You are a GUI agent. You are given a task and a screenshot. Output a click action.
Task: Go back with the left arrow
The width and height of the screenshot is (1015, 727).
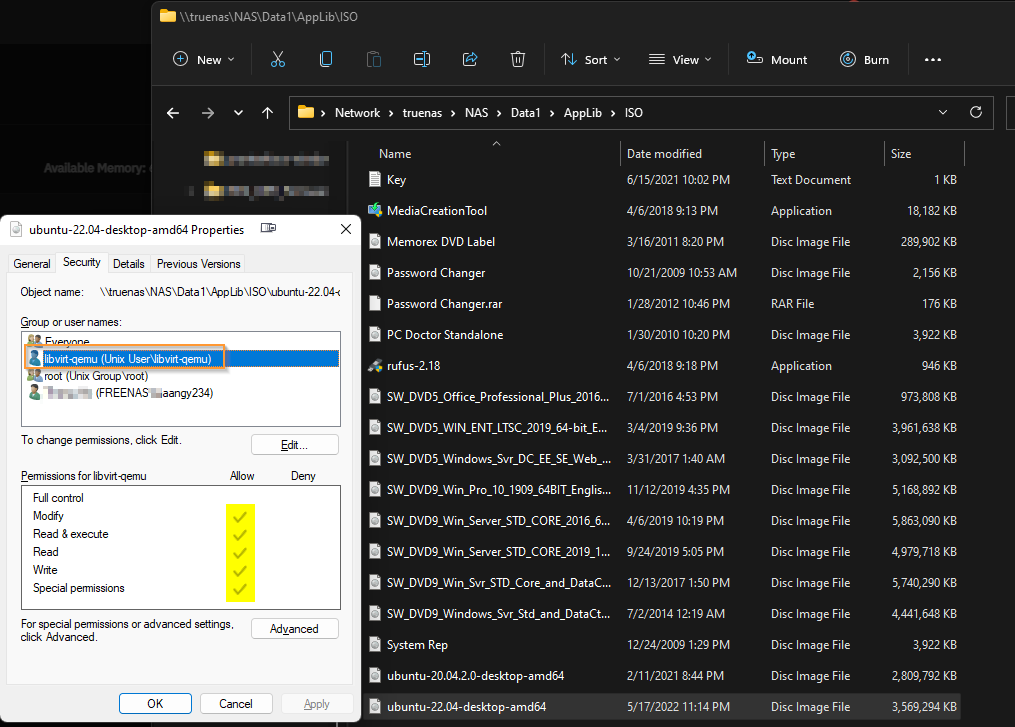[x=173, y=113]
